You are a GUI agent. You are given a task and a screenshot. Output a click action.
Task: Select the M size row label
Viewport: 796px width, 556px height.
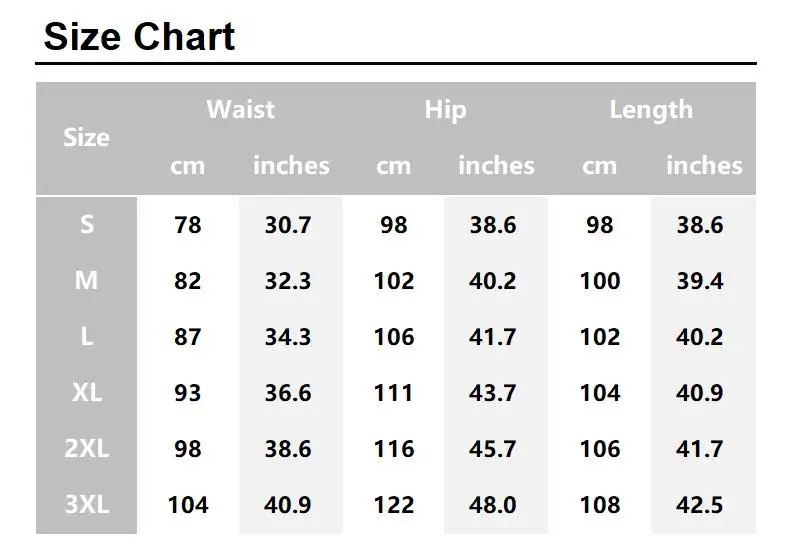pyautogui.click(x=86, y=280)
